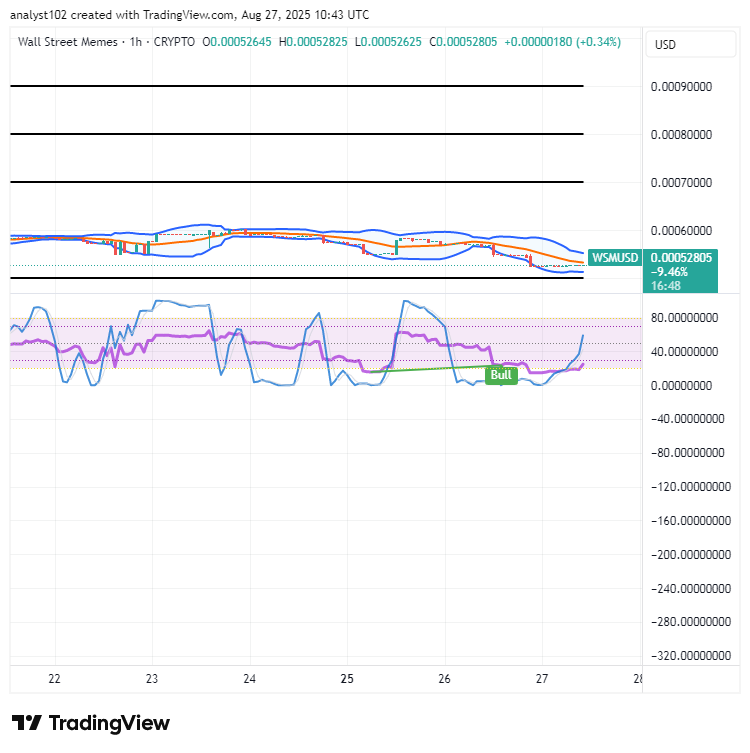Click the current price 0.00052805 label
Screen dimensions: 750x753
tap(681, 258)
